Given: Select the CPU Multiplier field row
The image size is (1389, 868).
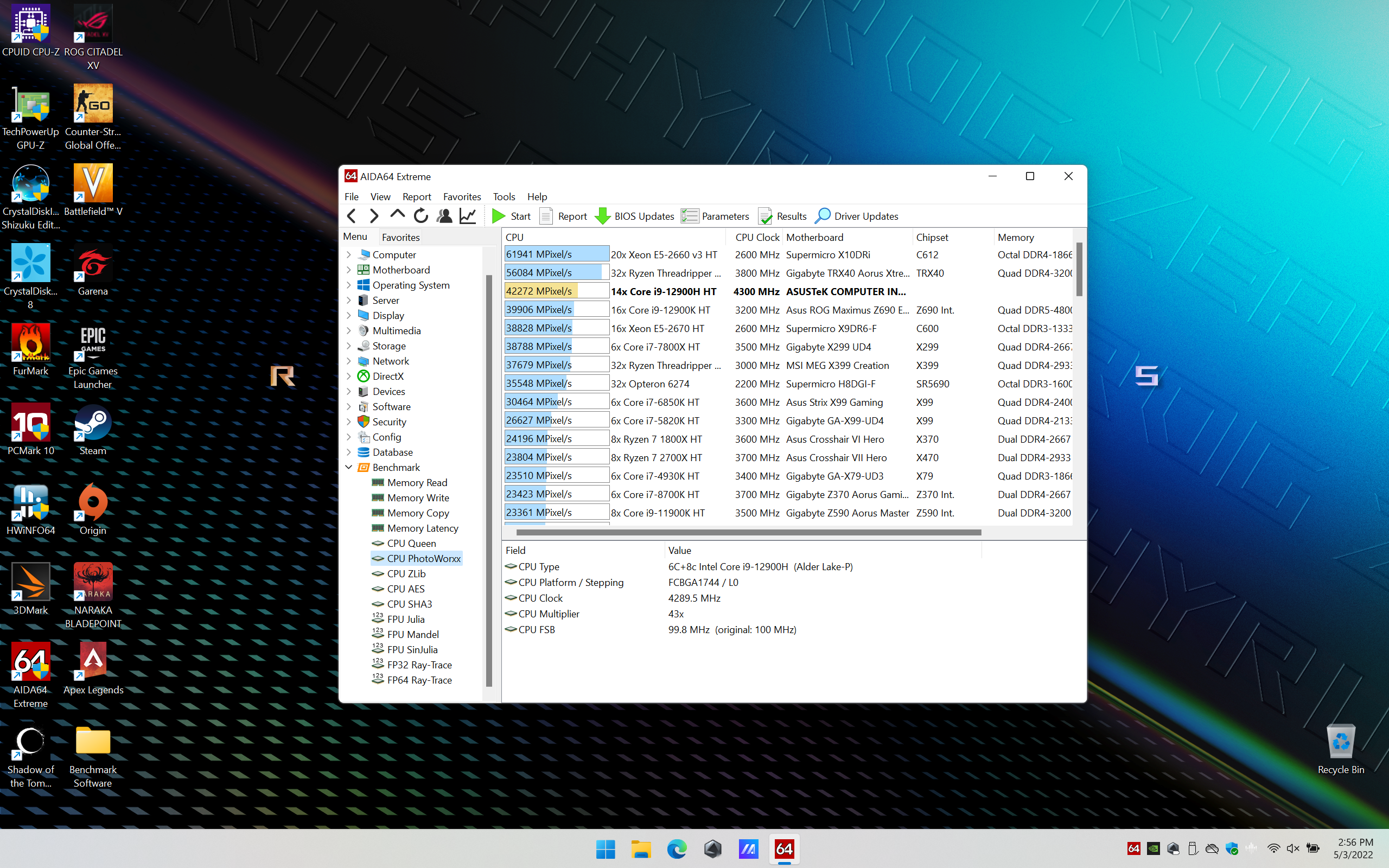Looking at the screenshot, I should coord(743,614).
